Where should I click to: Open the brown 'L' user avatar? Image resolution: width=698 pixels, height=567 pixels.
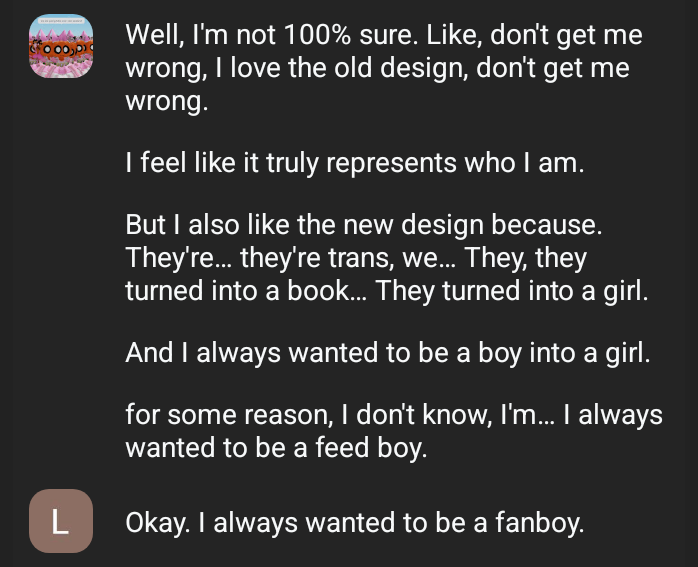60,521
